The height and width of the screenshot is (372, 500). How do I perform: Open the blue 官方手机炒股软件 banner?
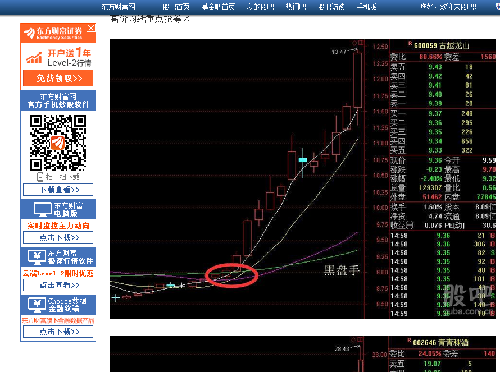[x=58, y=100]
